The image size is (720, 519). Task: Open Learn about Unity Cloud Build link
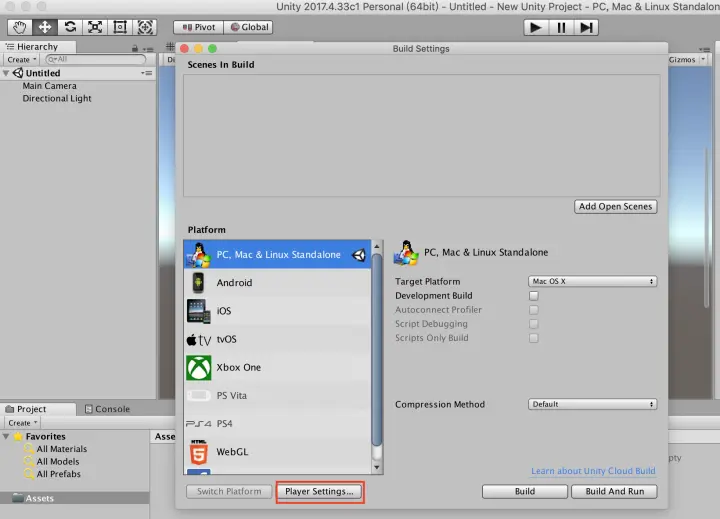tap(593, 471)
